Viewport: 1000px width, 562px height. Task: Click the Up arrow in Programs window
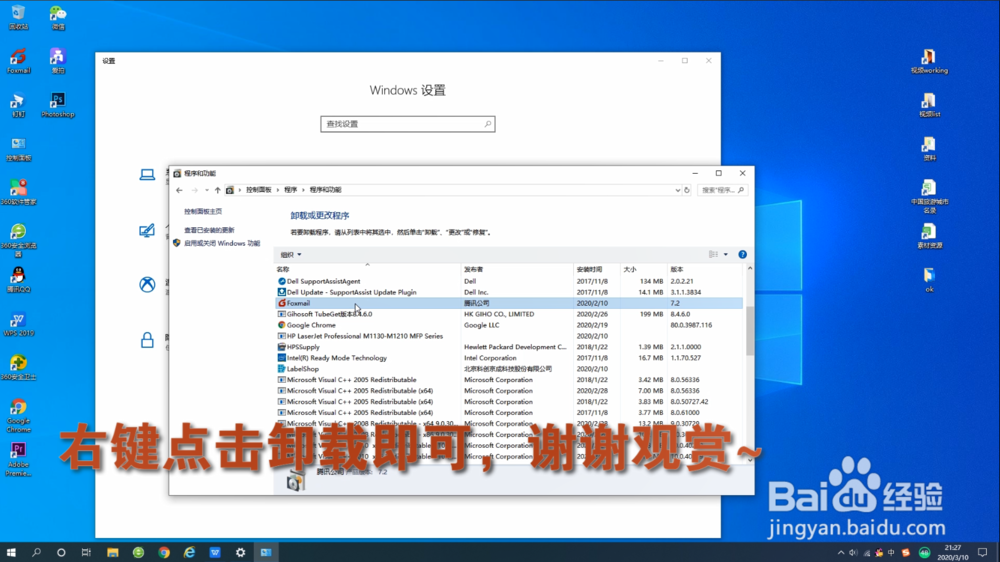pyautogui.click(x=217, y=190)
